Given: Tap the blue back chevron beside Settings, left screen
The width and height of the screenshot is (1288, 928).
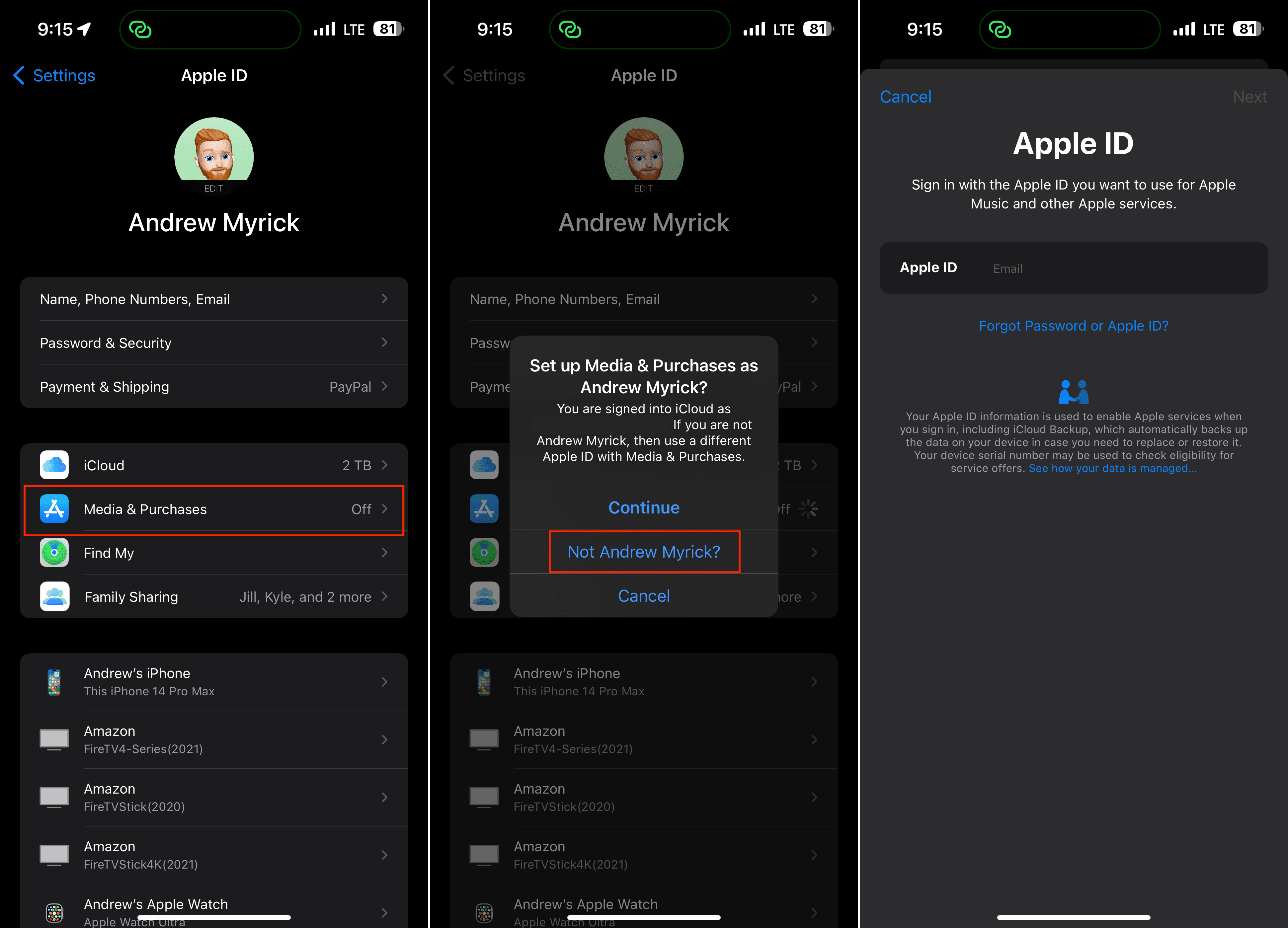Looking at the screenshot, I should pos(19,75).
